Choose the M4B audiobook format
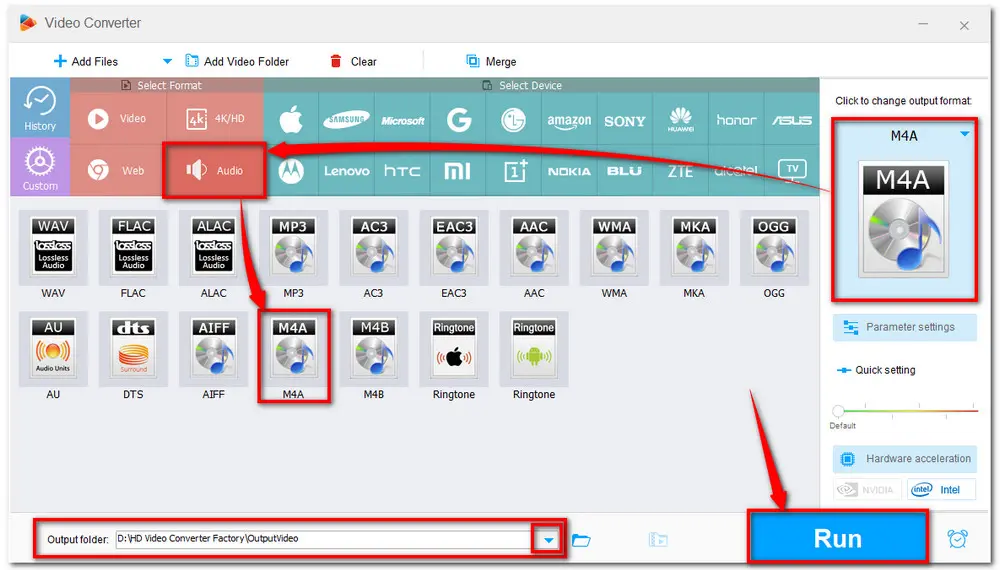The width and height of the screenshot is (1000, 570). click(374, 349)
